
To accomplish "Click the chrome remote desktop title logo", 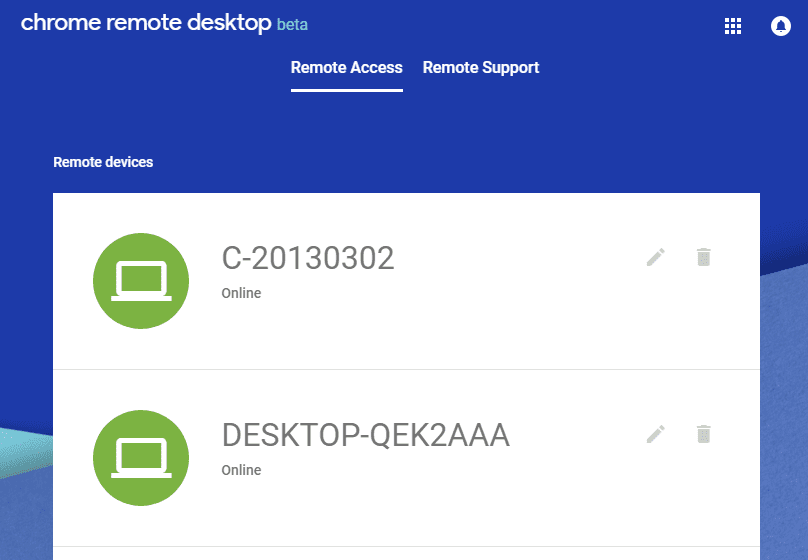I will tap(145, 23).
